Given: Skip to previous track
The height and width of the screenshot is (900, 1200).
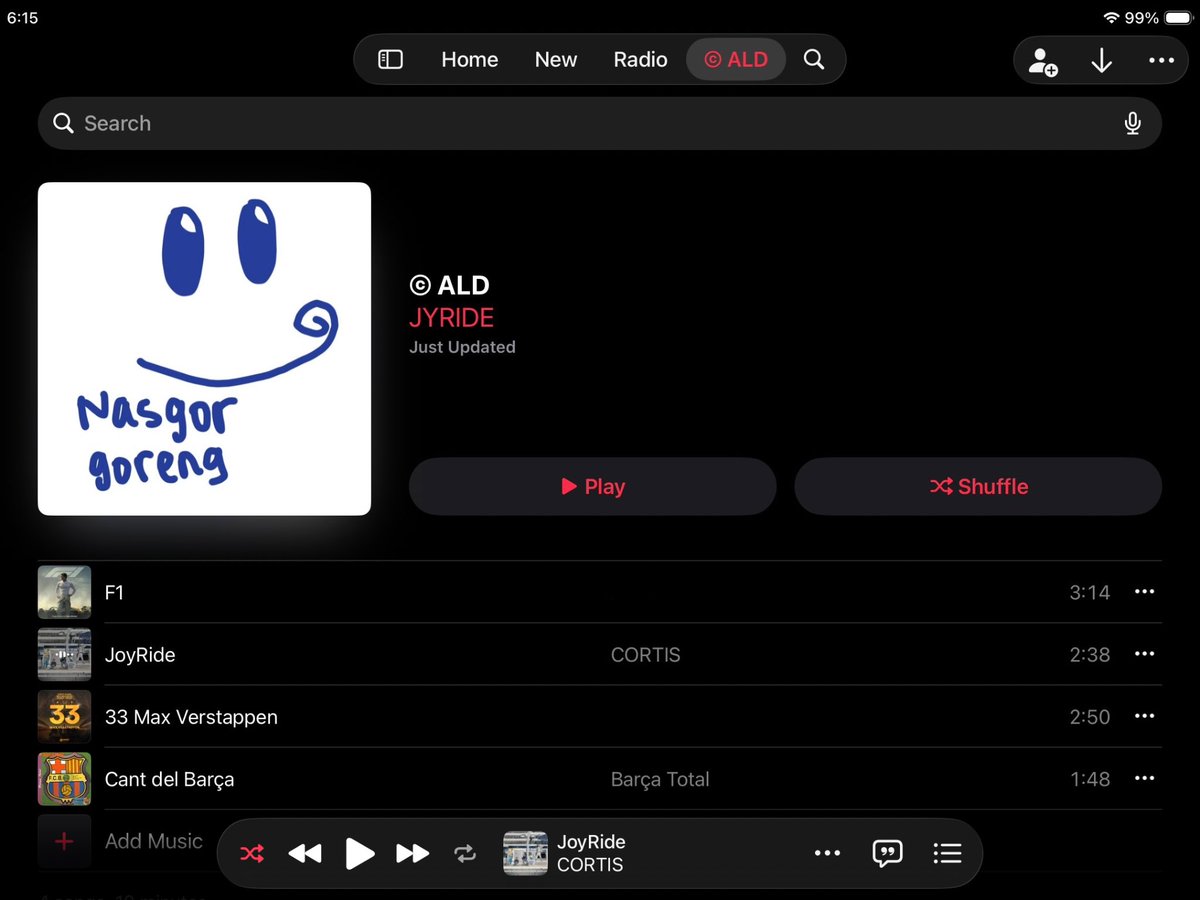Looking at the screenshot, I should pyautogui.click(x=304, y=853).
